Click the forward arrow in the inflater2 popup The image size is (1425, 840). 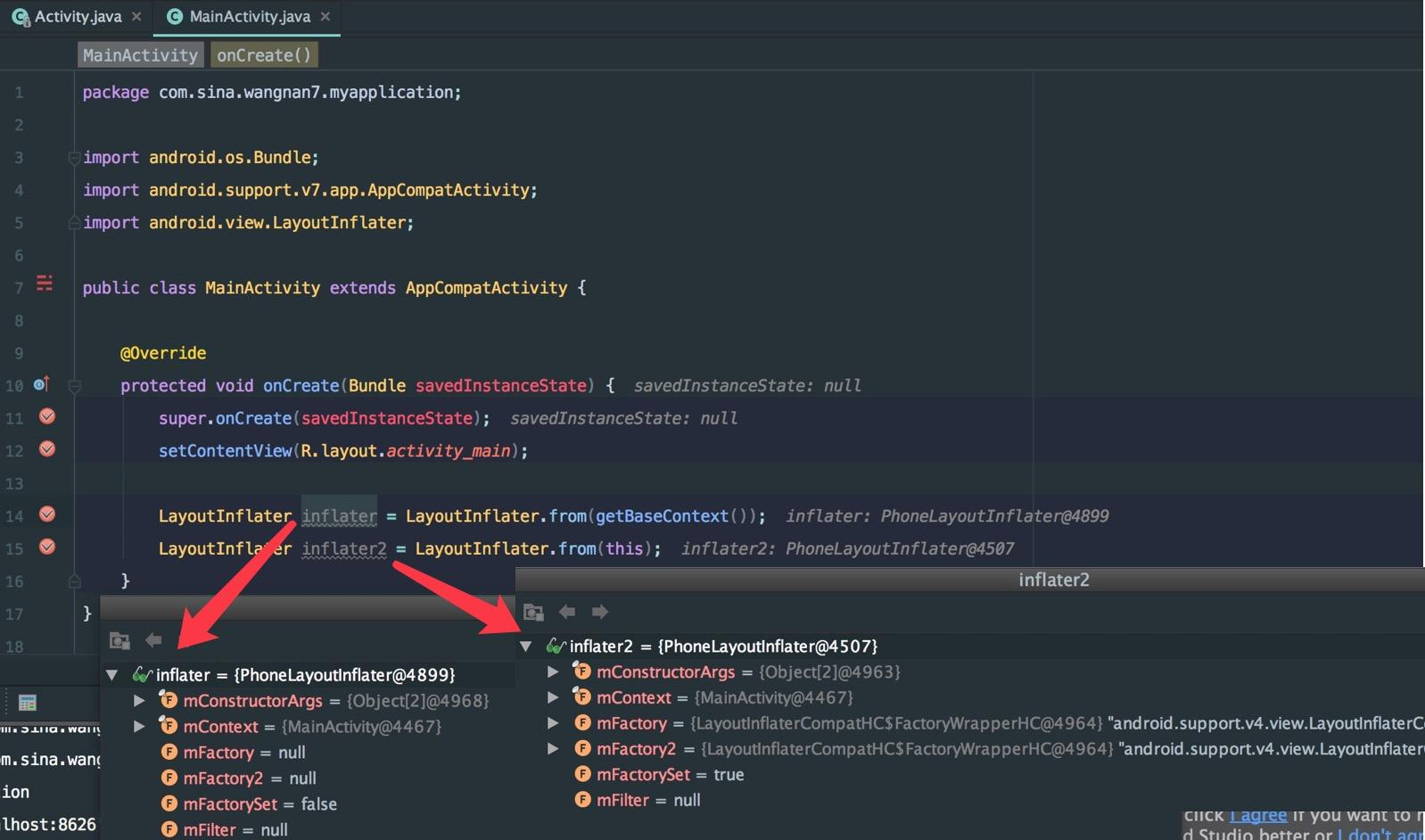pos(600,612)
